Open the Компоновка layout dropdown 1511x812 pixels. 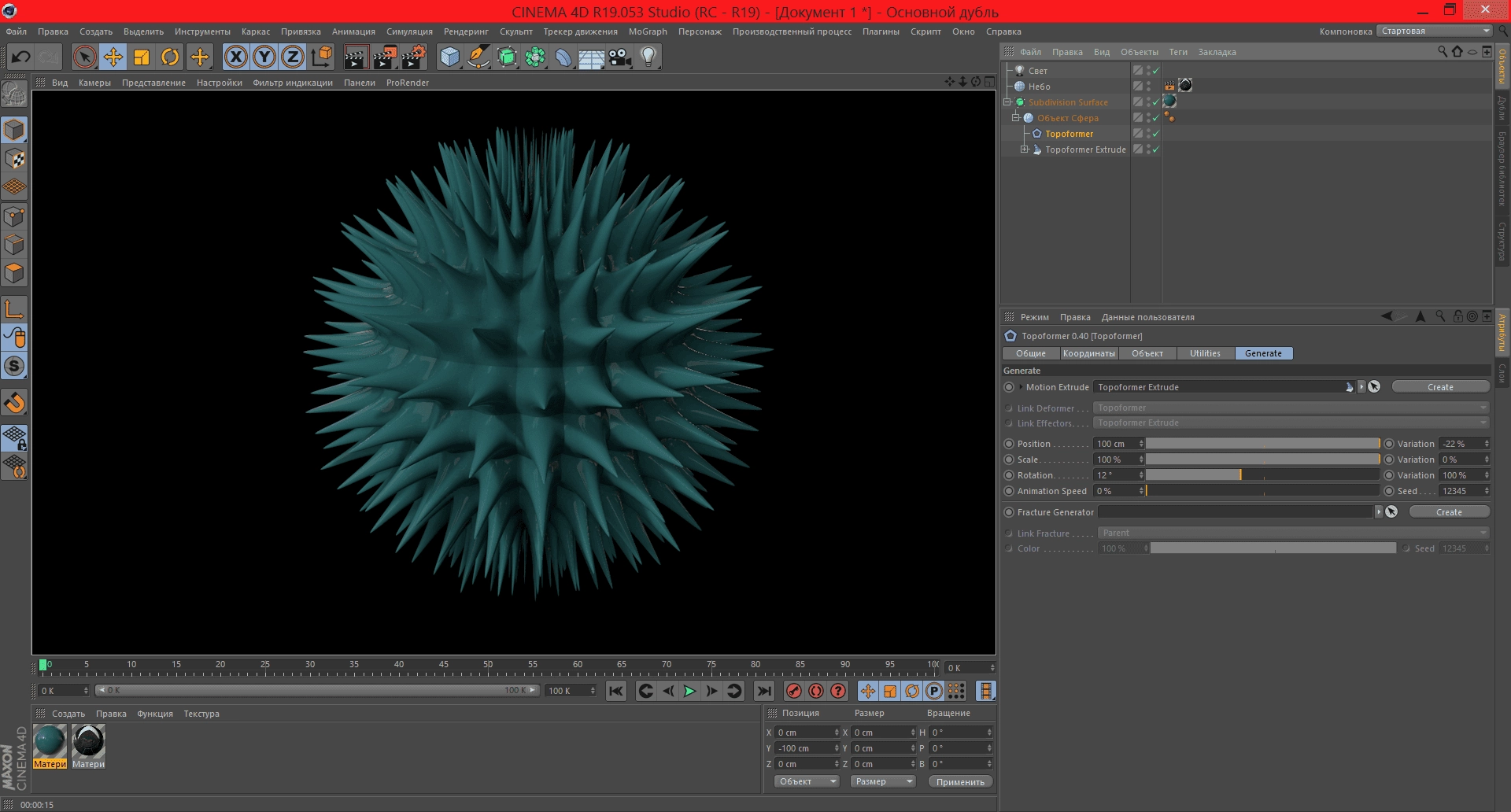coord(1434,31)
